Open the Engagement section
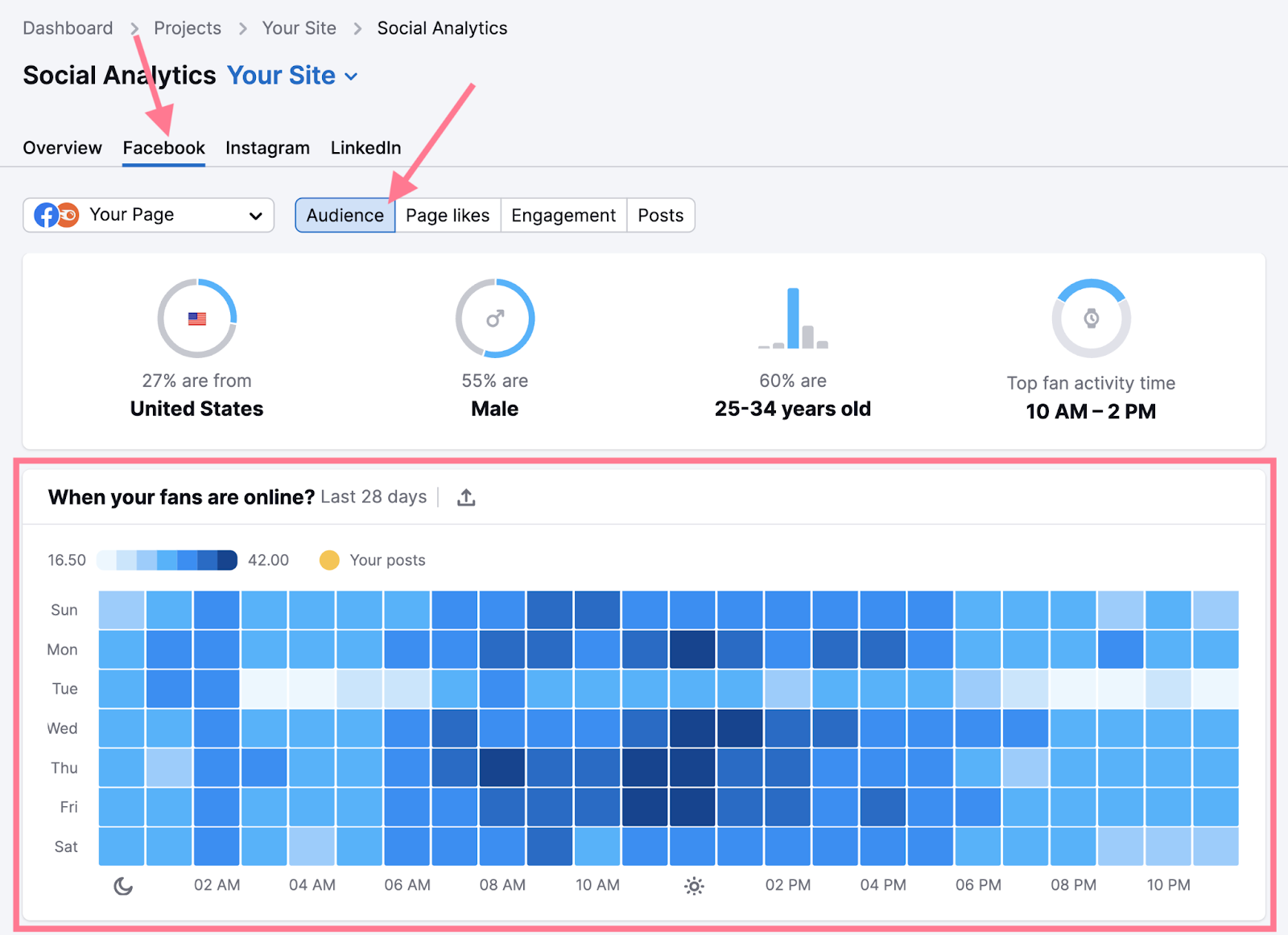This screenshot has height=935, width=1288. tap(563, 216)
